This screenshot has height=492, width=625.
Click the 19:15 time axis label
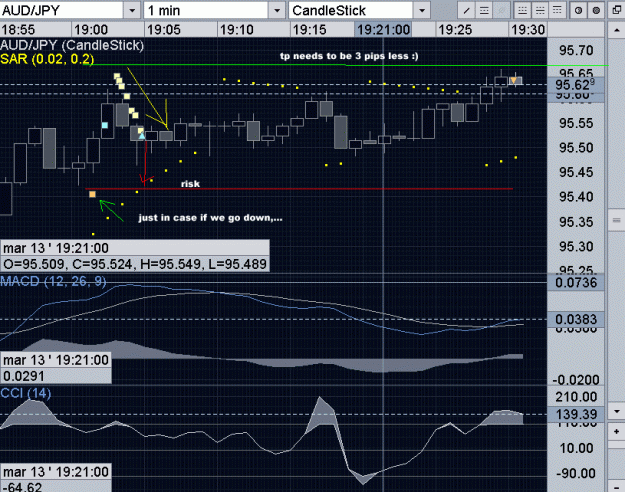[x=309, y=30]
